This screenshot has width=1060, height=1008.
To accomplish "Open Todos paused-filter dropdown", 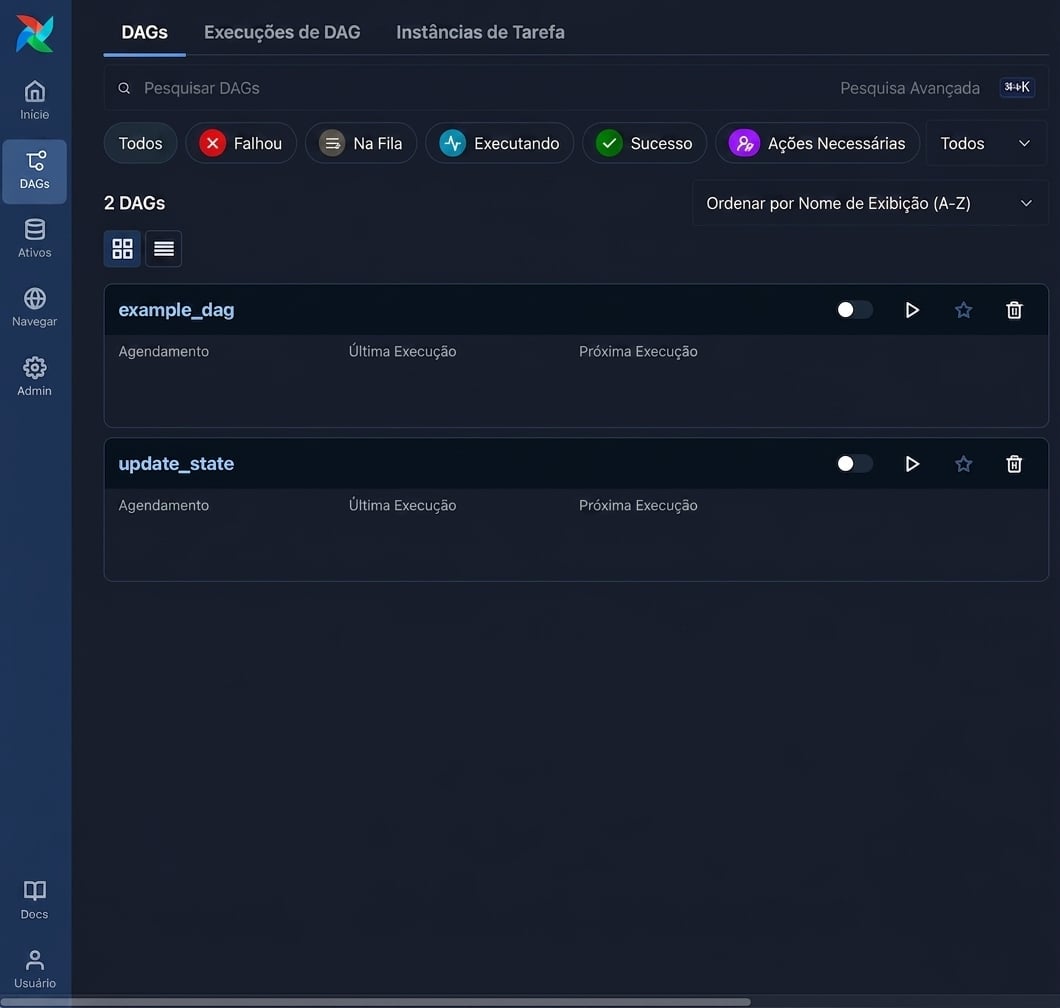I will click(x=986, y=143).
